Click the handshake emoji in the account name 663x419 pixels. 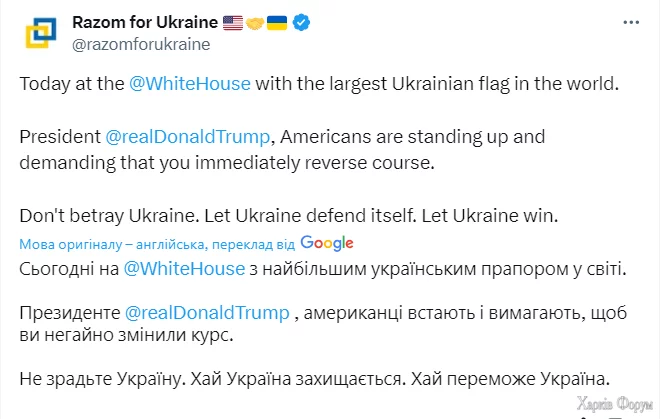tap(255, 22)
